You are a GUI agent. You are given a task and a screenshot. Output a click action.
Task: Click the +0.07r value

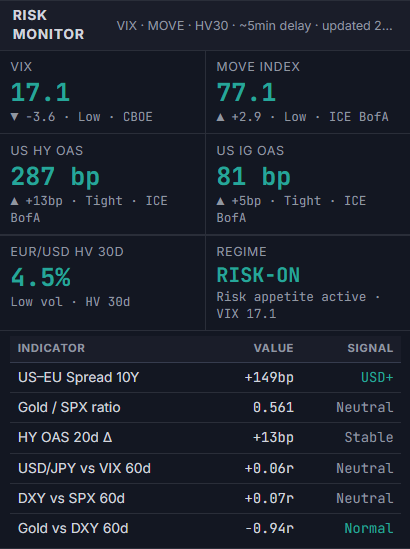coord(269,499)
